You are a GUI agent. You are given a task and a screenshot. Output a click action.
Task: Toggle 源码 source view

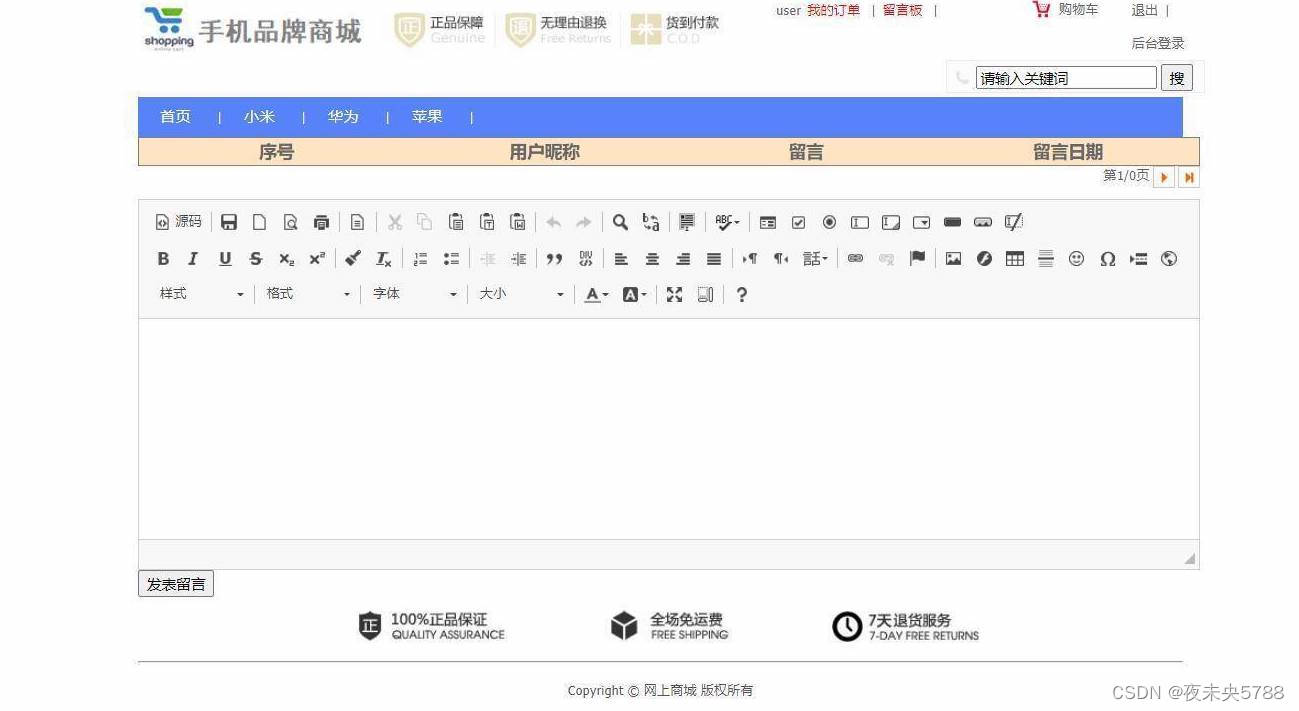point(178,222)
